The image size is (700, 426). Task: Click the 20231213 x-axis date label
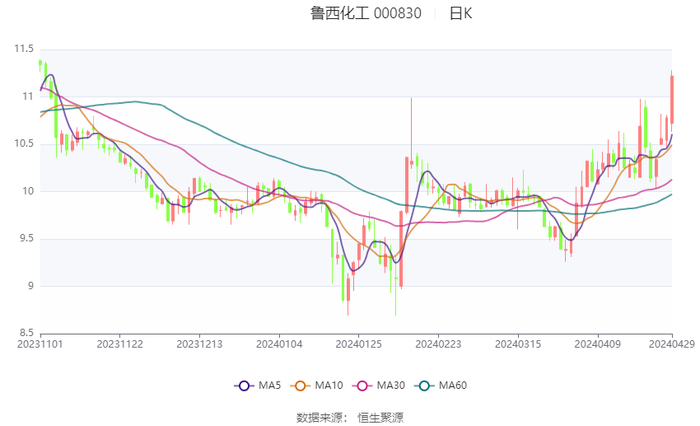199,344
